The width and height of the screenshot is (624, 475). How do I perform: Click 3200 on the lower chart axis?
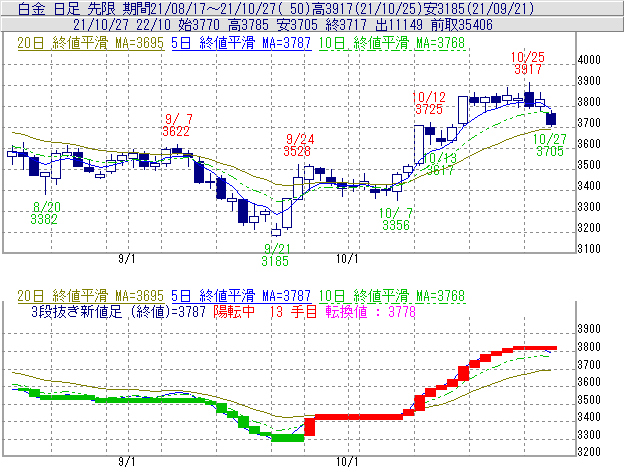click(589, 452)
